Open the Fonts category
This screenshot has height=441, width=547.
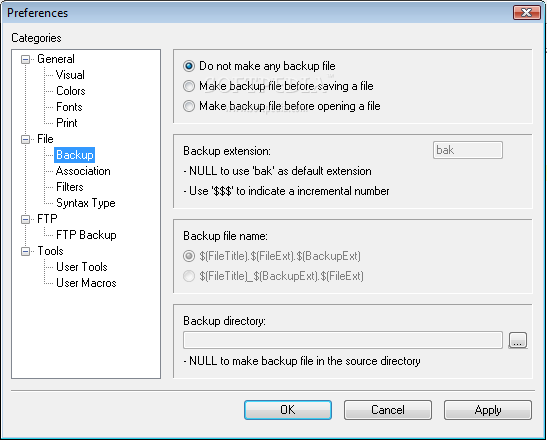(69, 107)
